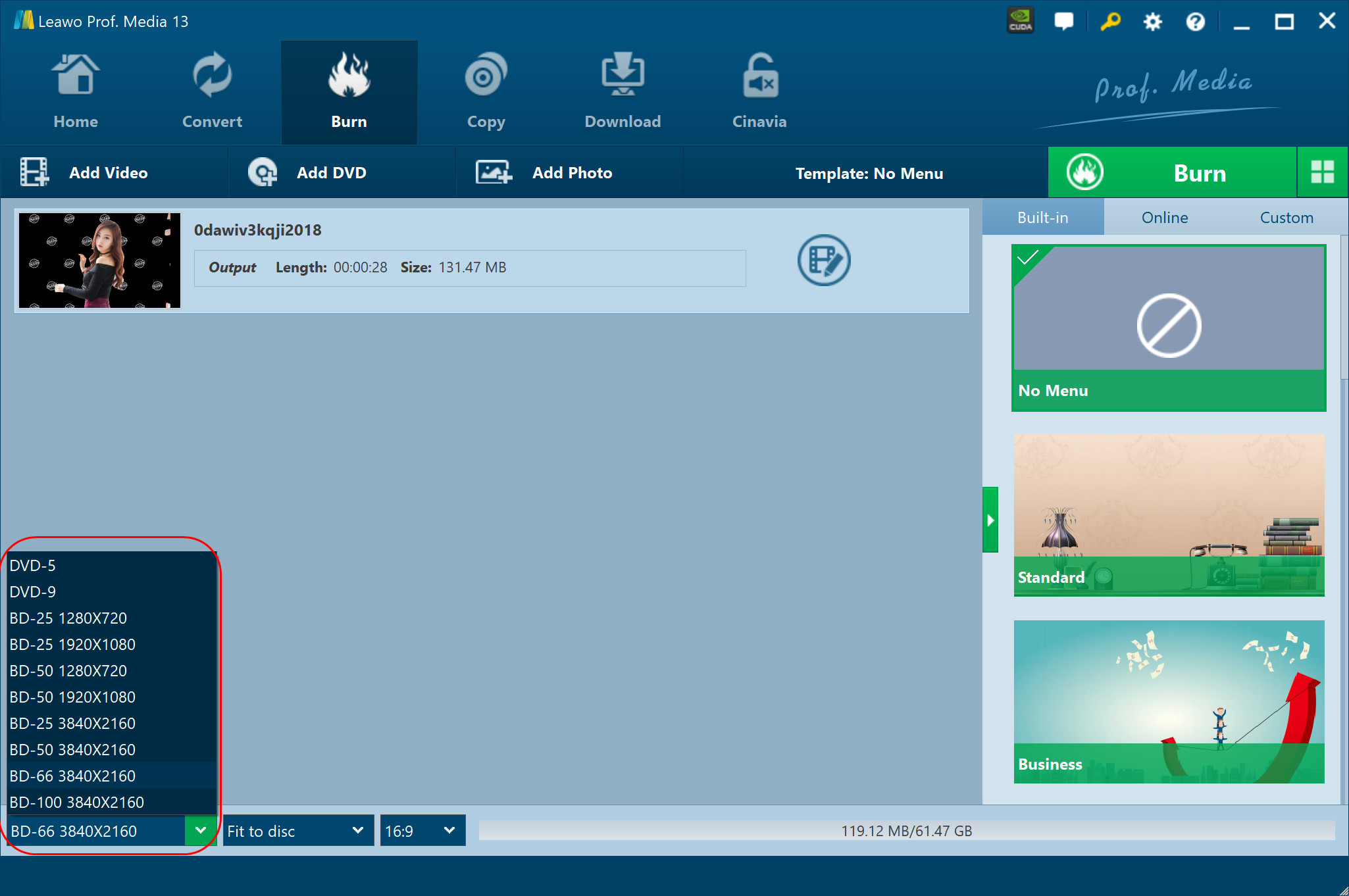Image resolution: width=1349 pixels, height=896 pixels.
Task: Open the Fit to disc dropdown
Action: click(297, 831)
